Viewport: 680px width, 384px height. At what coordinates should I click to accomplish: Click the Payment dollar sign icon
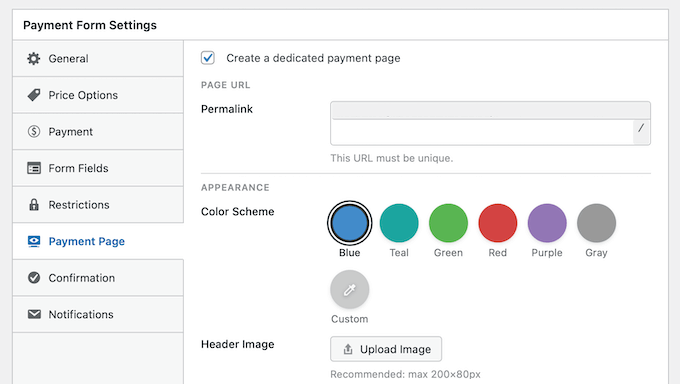34,131
